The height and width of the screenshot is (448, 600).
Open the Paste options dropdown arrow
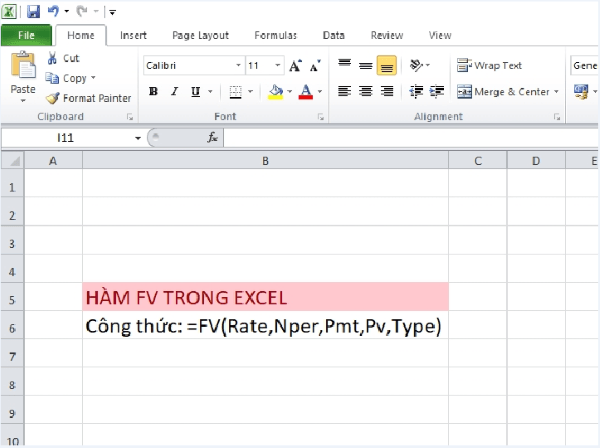click(23, 100)
